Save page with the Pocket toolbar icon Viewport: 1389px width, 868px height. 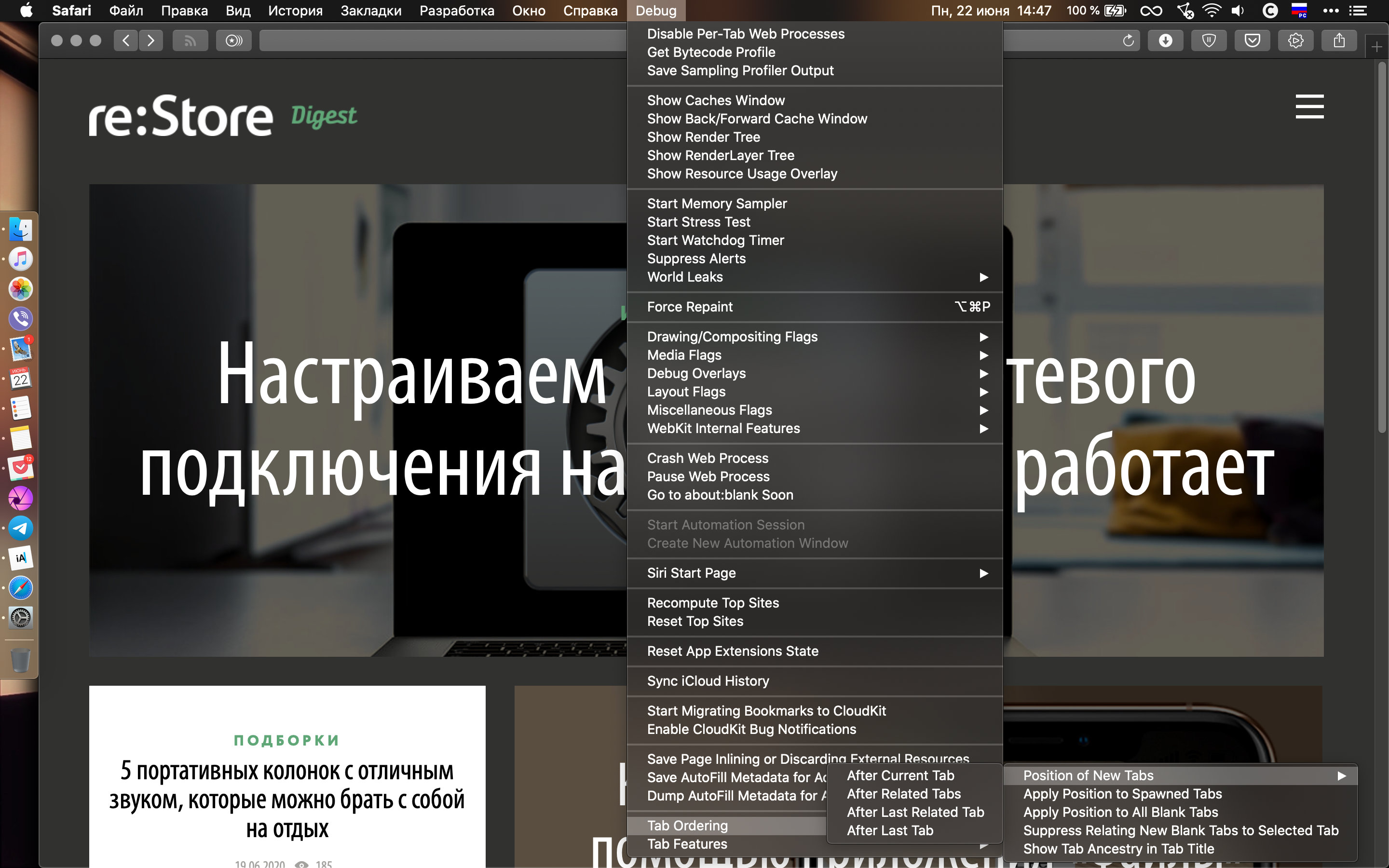[x=1253, y=40]
